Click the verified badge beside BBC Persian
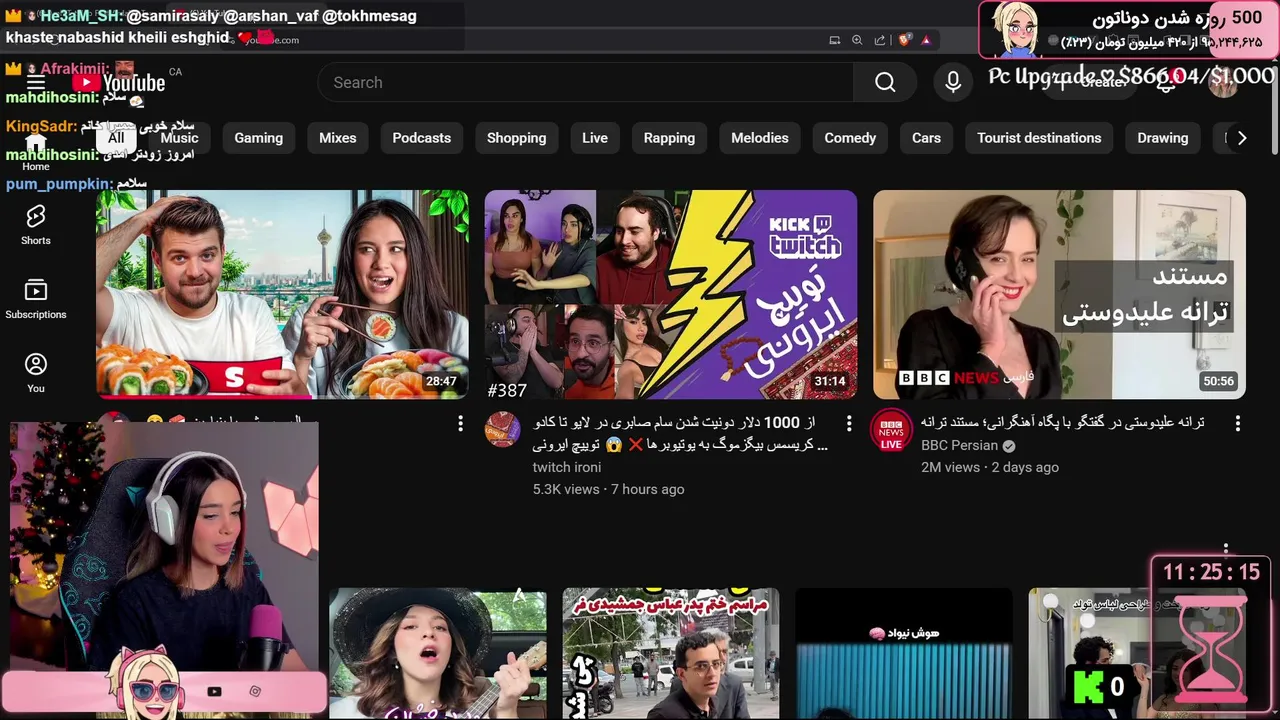Viewport: 1280px width, 720px height. 1009,446
